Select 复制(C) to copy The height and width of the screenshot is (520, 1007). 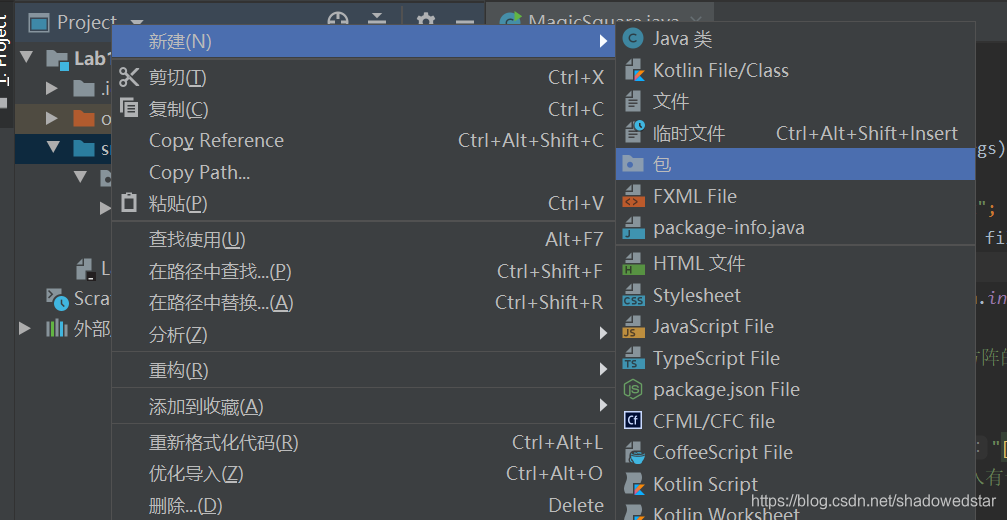pos(363,109)
